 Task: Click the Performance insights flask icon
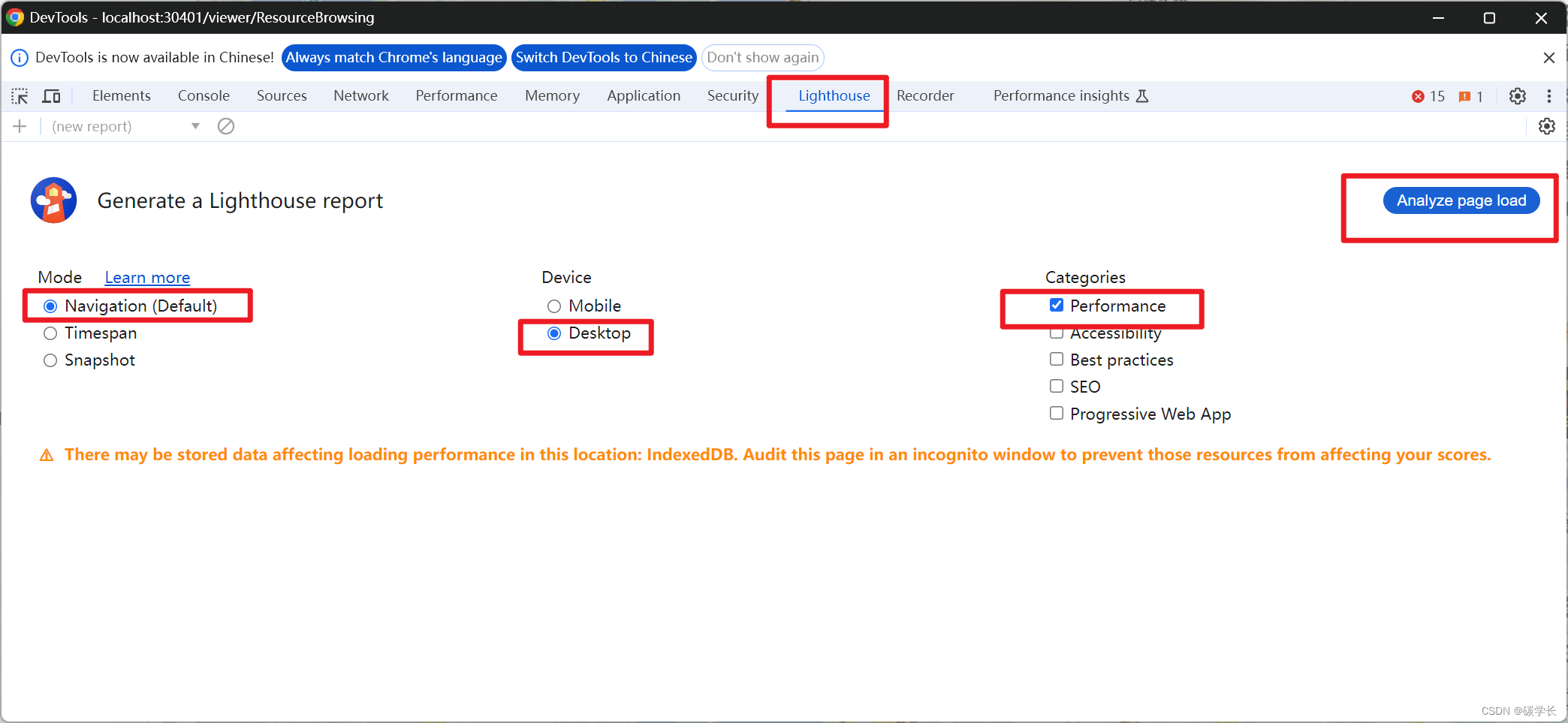pos(1142,96)
